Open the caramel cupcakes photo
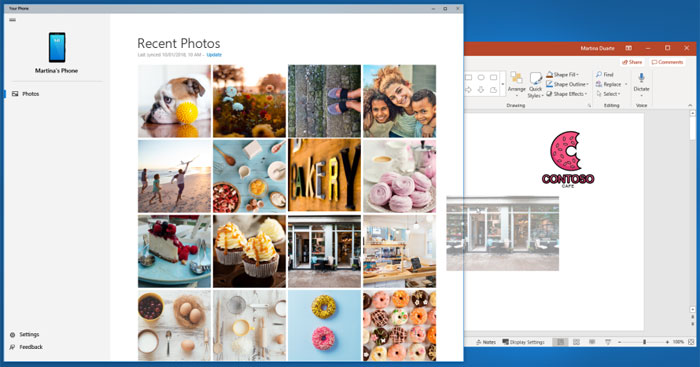Viewport: 700px width, 367px height. click(250, 251)
